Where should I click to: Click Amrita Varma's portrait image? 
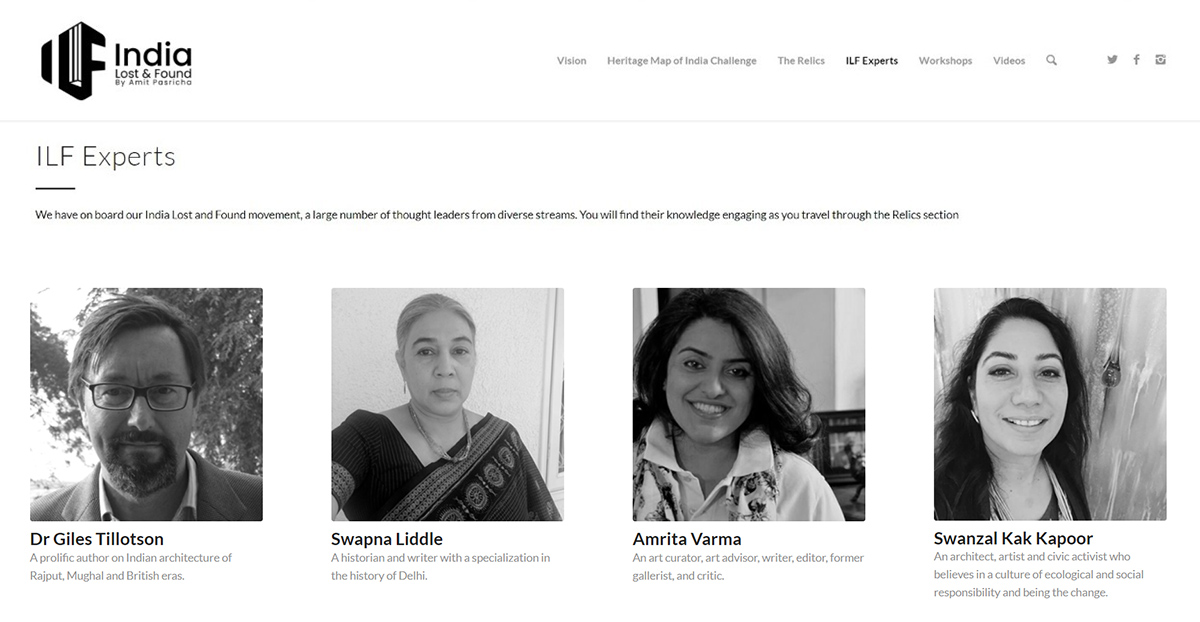click(748, 403)
